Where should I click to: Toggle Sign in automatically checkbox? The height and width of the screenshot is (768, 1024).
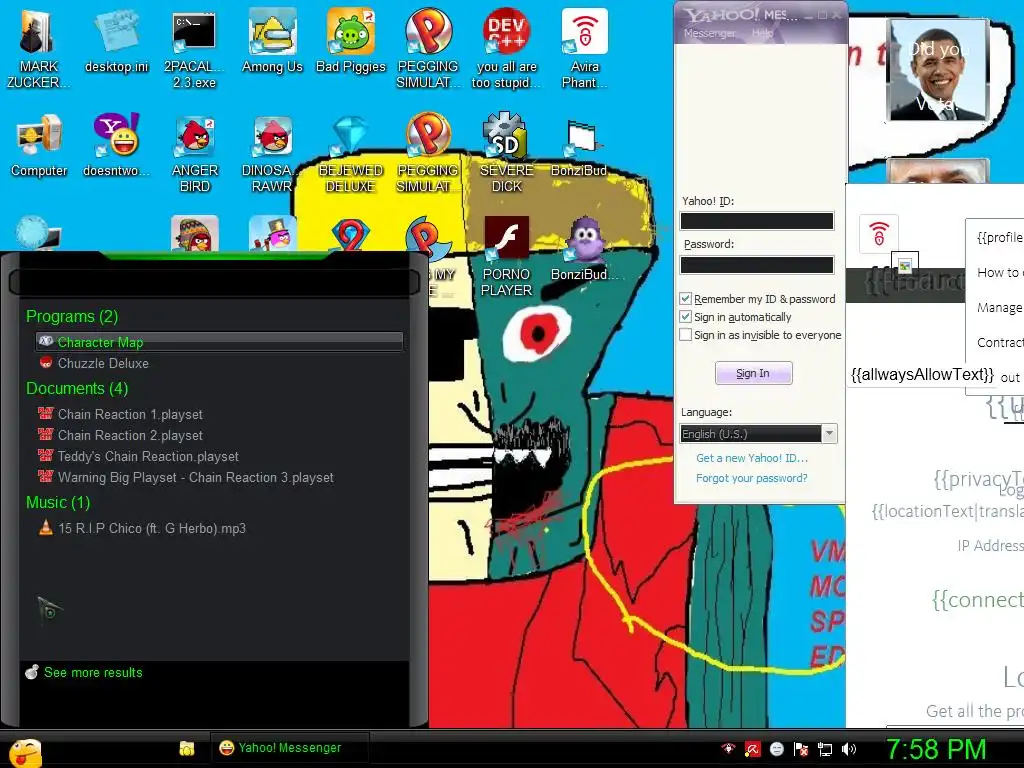click(x=685, y=317)
